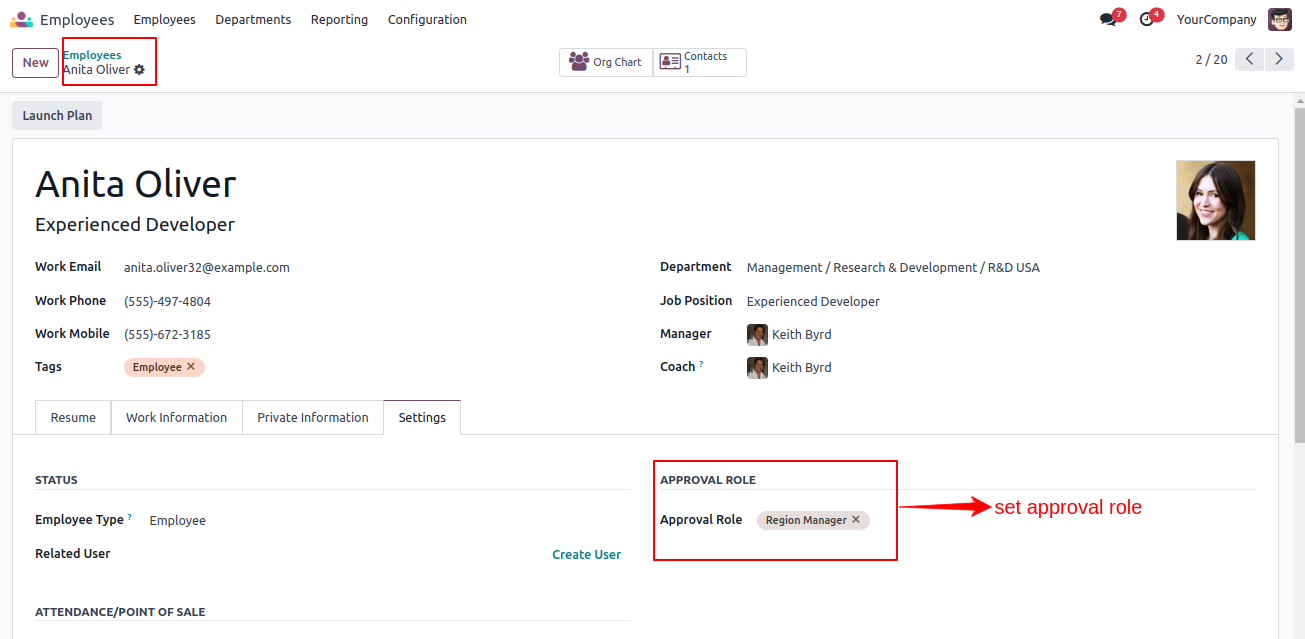Edit the Work Email field
The image size is (1305, 639).
[x=377, y=267]
